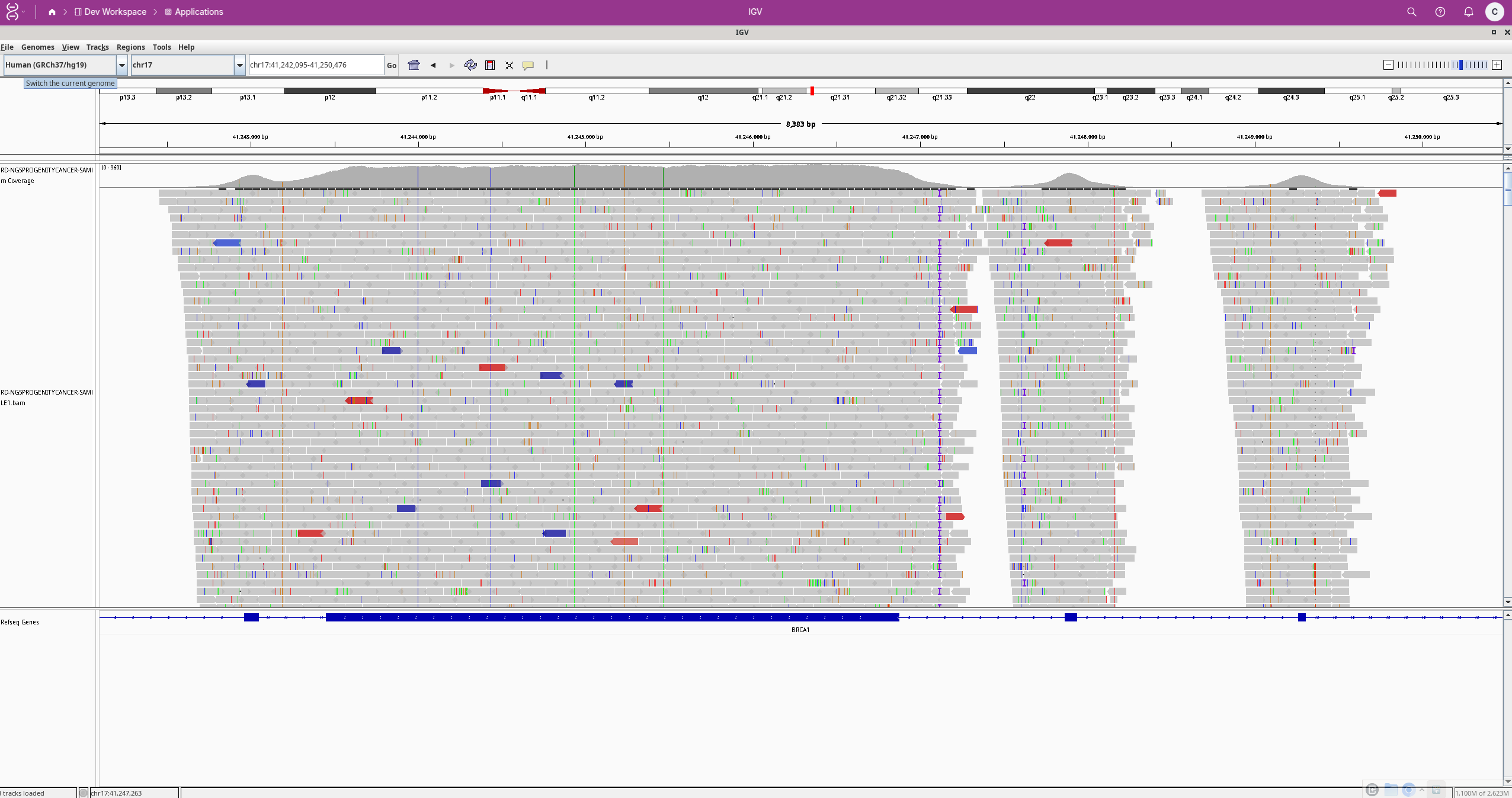Click the large BRCA1 exon block

(612, 617)
